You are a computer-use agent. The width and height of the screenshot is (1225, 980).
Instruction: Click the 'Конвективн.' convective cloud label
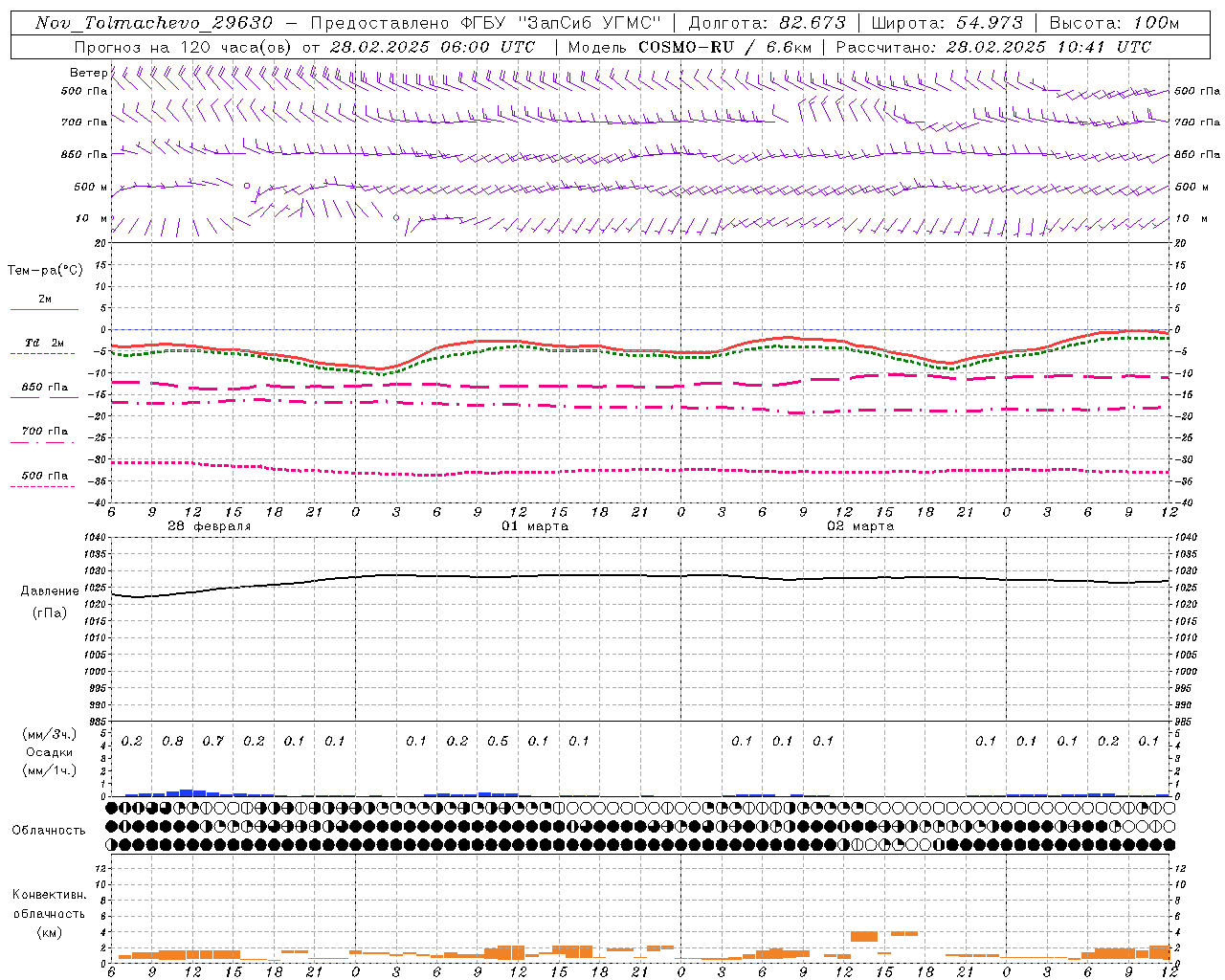click(49, 895)
